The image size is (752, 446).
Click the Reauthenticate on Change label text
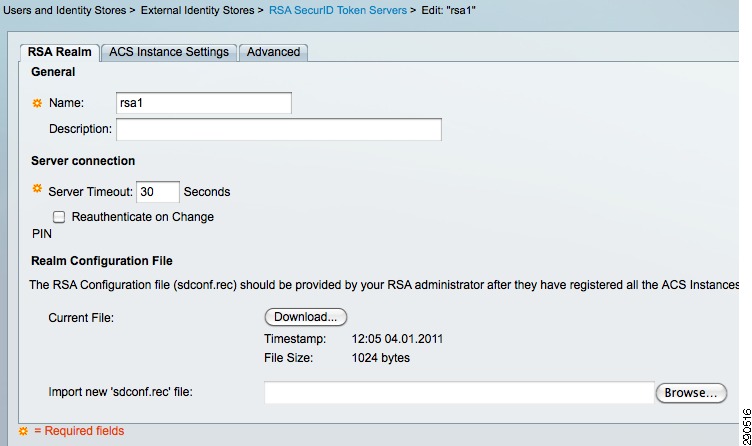[x=142, y=217]
